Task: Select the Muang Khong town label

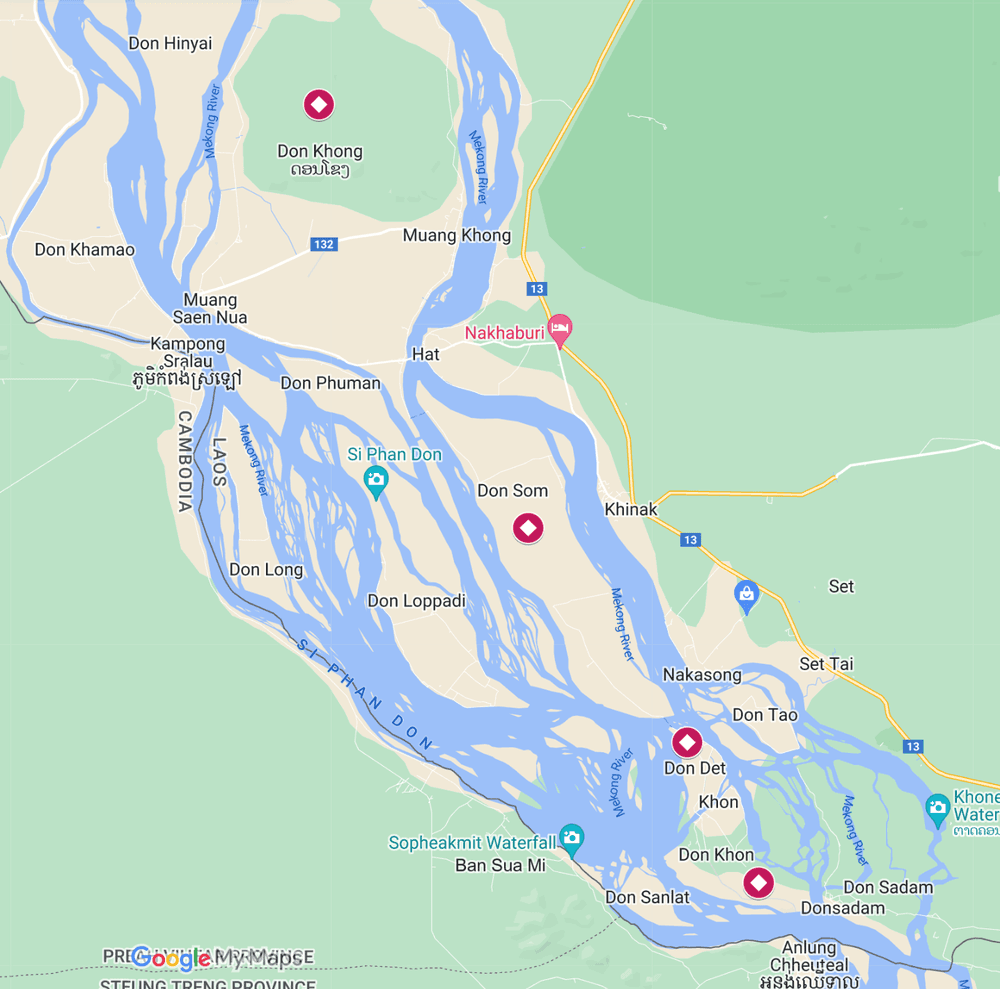Action: [457, 235]
